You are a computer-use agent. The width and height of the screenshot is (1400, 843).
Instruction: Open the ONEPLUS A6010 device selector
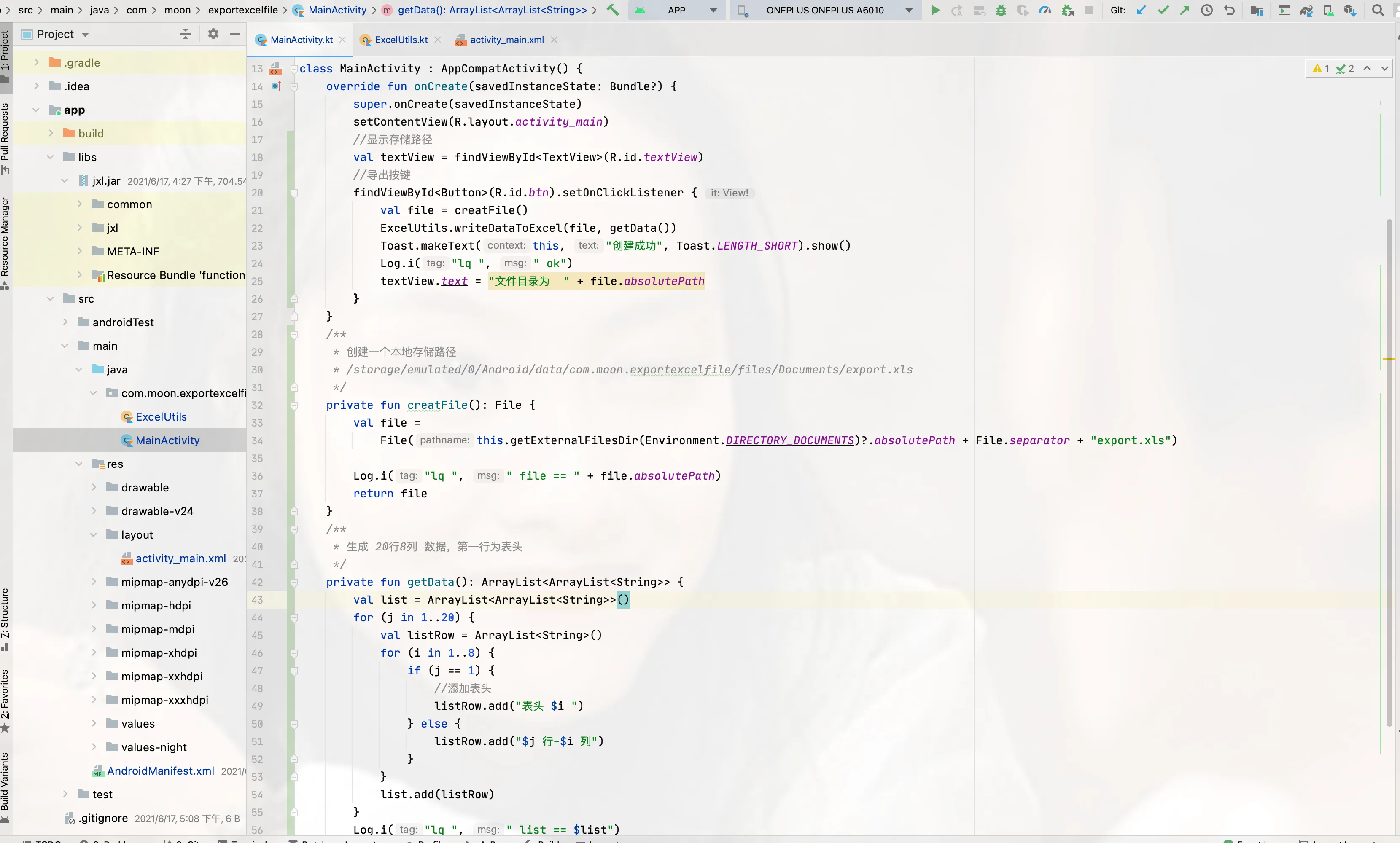click(825, 10)
